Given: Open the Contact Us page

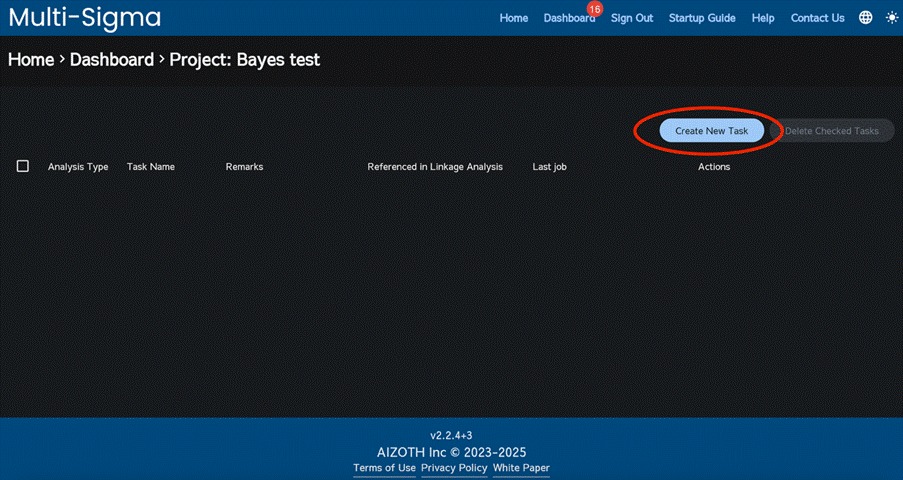Looking at the screenshot, I should (817, 18).
